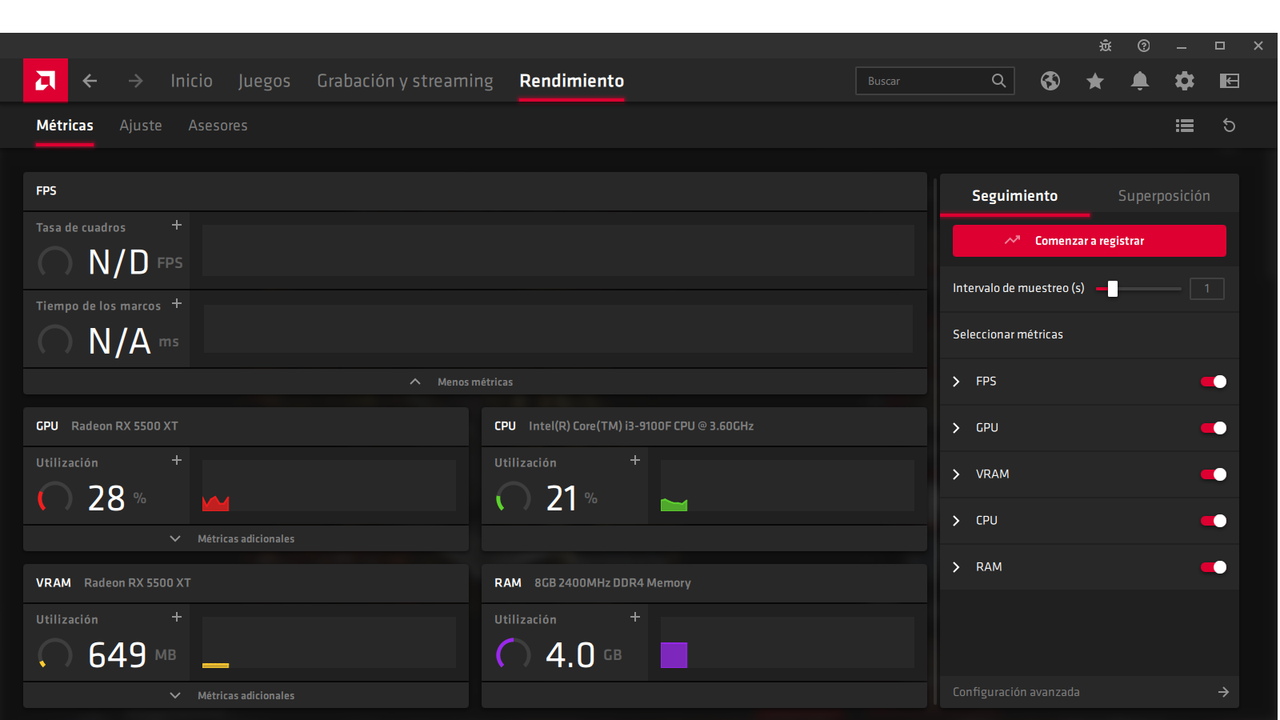Expand the FPS metrics selection row
The width and height of the screenshot is (1280, 720).
click(1089, 382)
